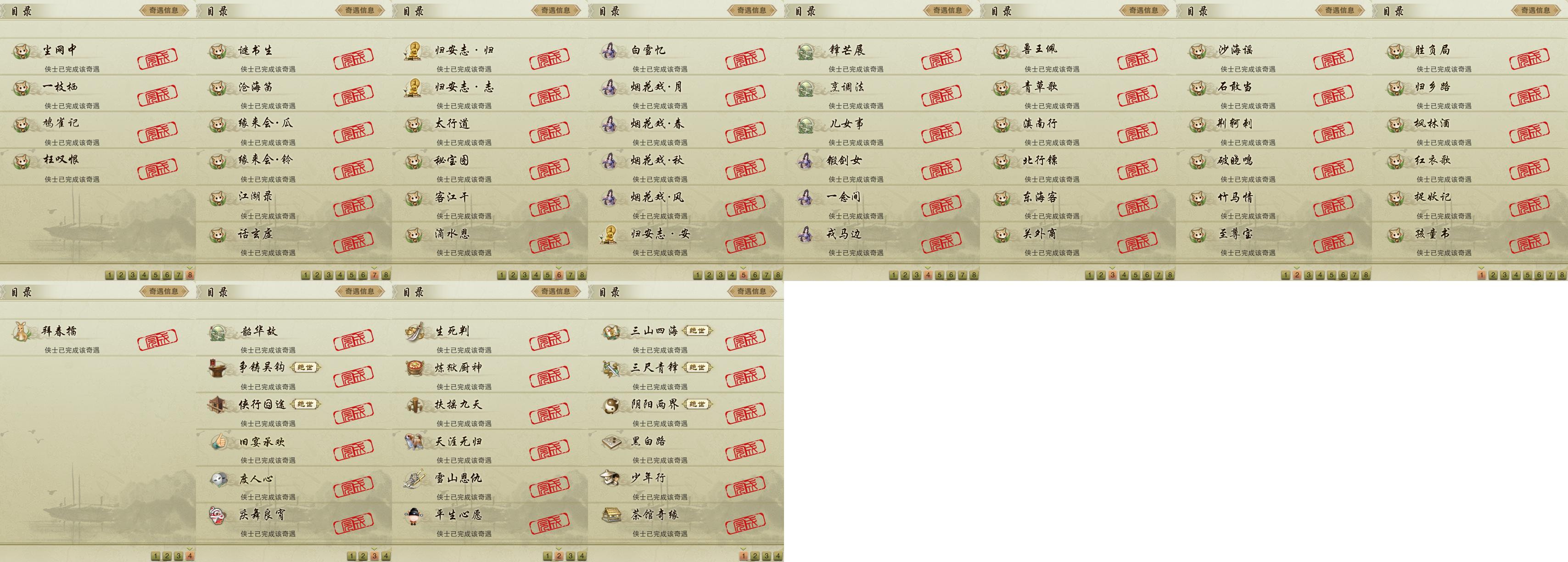Image resolution: width=1568 pixels, height=562 pixels.
Task: Select the thumbs-up icon beside 旧宴承欢
Action: (x=218, y=442)
